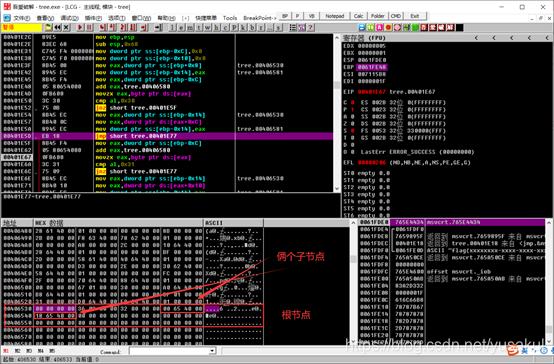Step over using the second red step icon
Viewport: 554px width, 364px height.
point(113,28)
